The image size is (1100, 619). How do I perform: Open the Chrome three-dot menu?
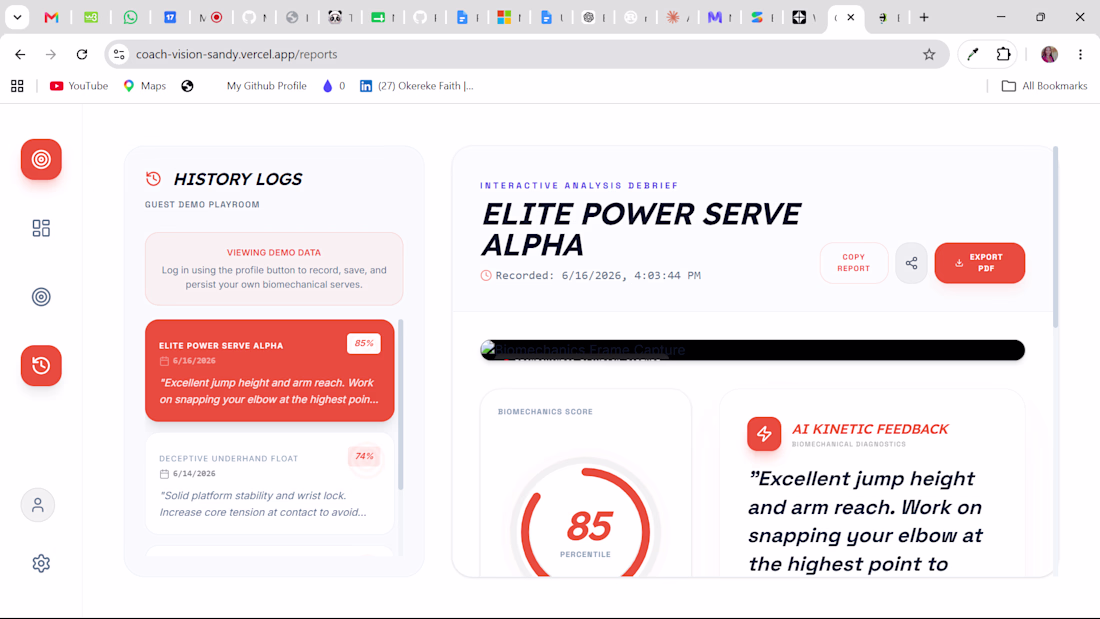(1080, 54)
